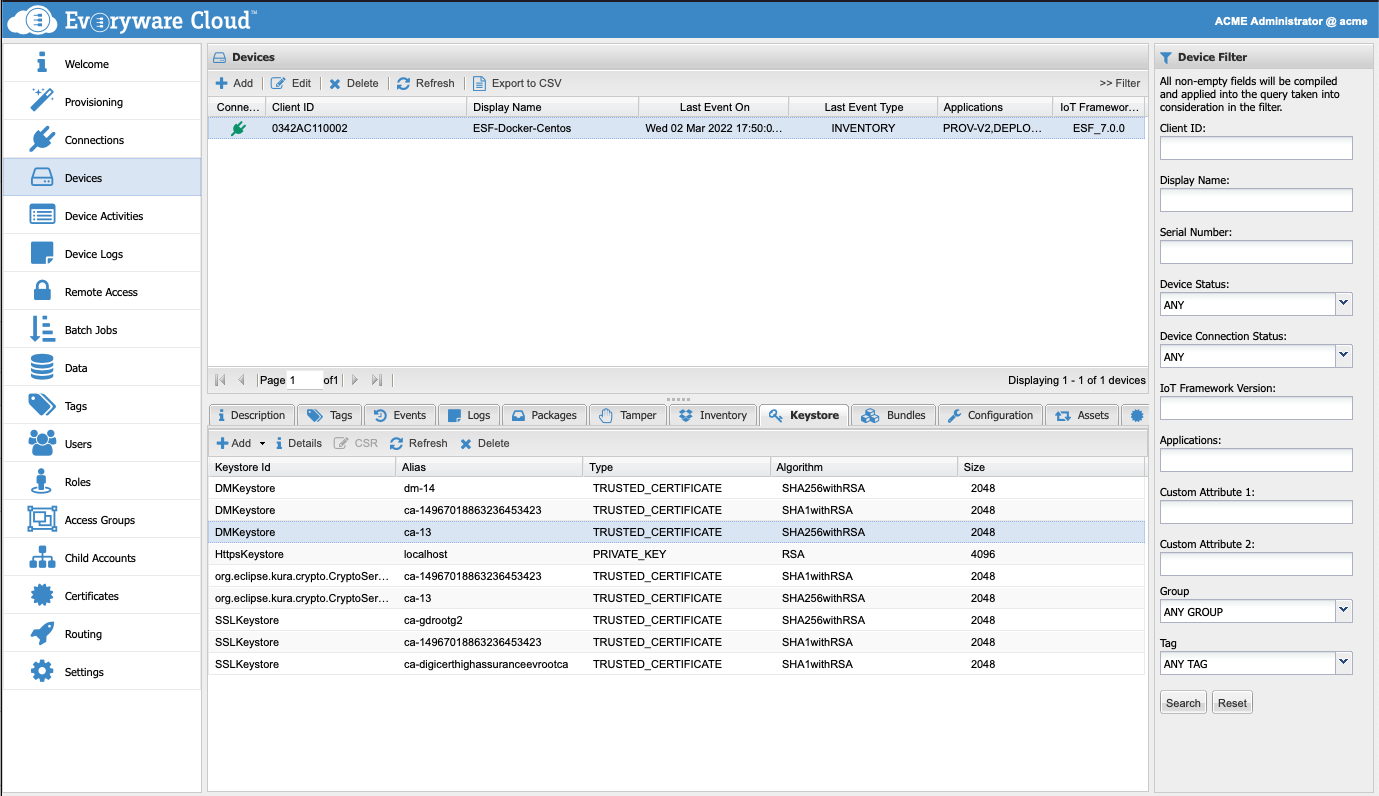
Task: Switch to the Description tab
Action: [252, 415]
